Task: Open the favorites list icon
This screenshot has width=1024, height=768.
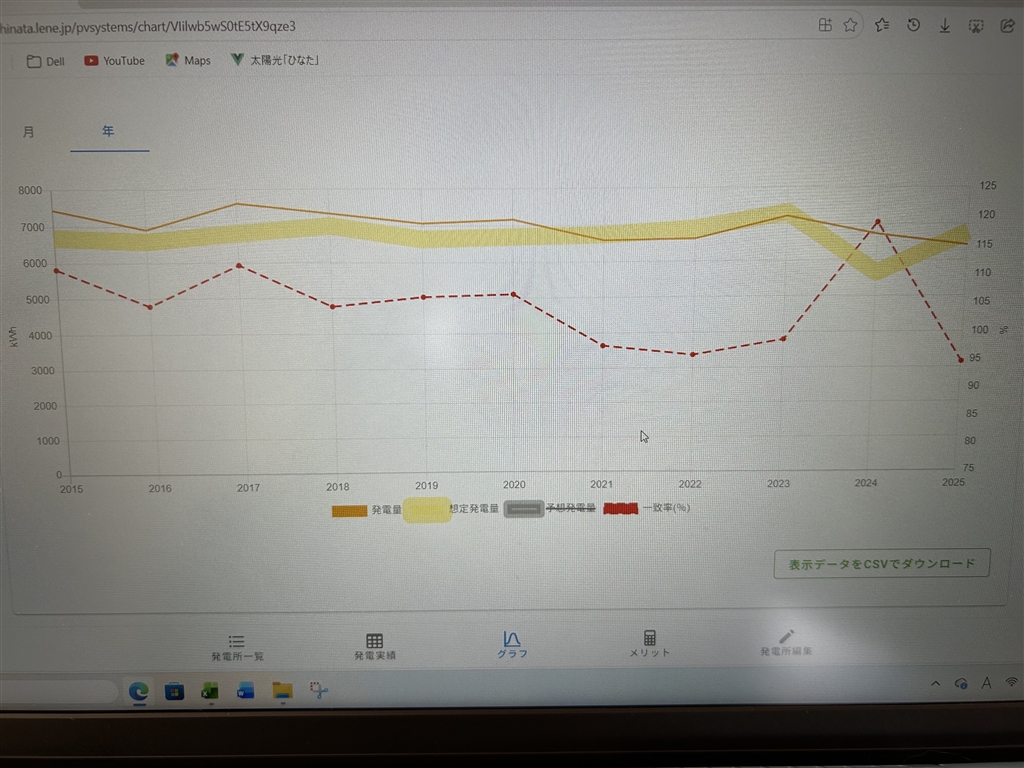Action: click(x=882, y=25)
